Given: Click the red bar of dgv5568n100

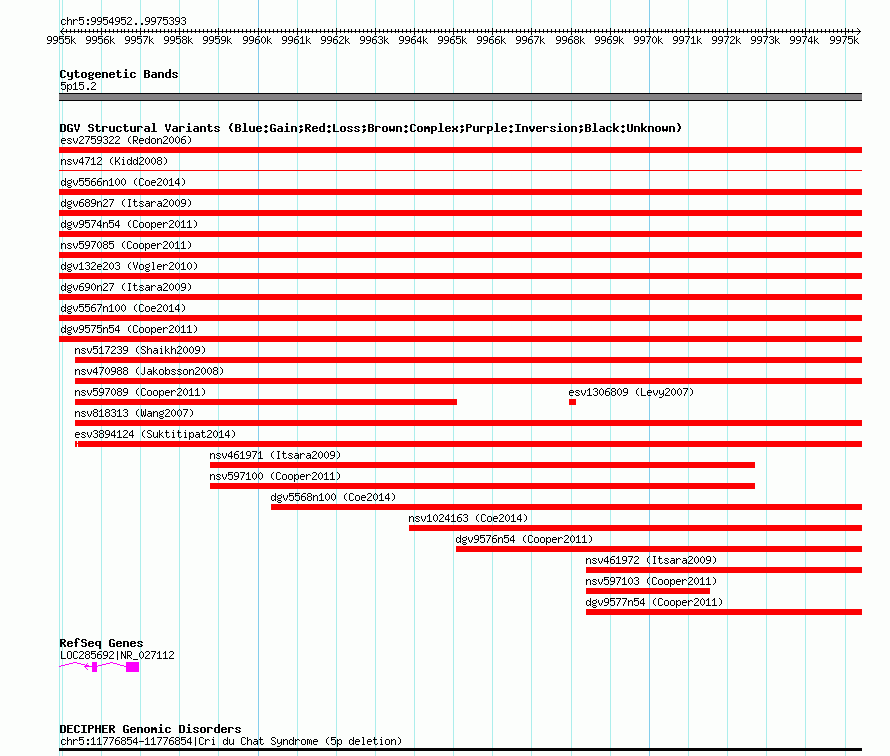Looking at the screenshot, I should point(566,507).
